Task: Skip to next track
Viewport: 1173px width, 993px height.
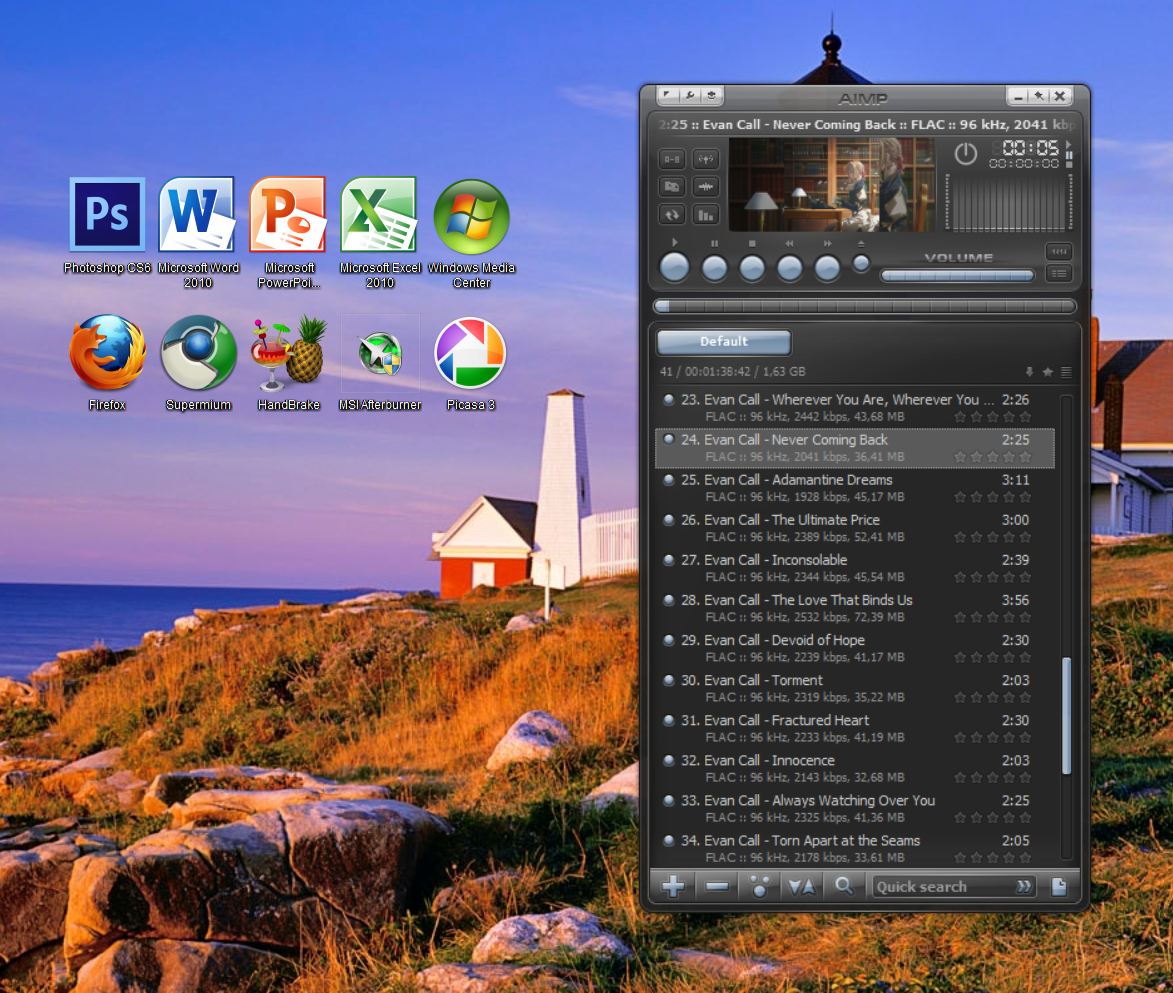Action: 827,268
